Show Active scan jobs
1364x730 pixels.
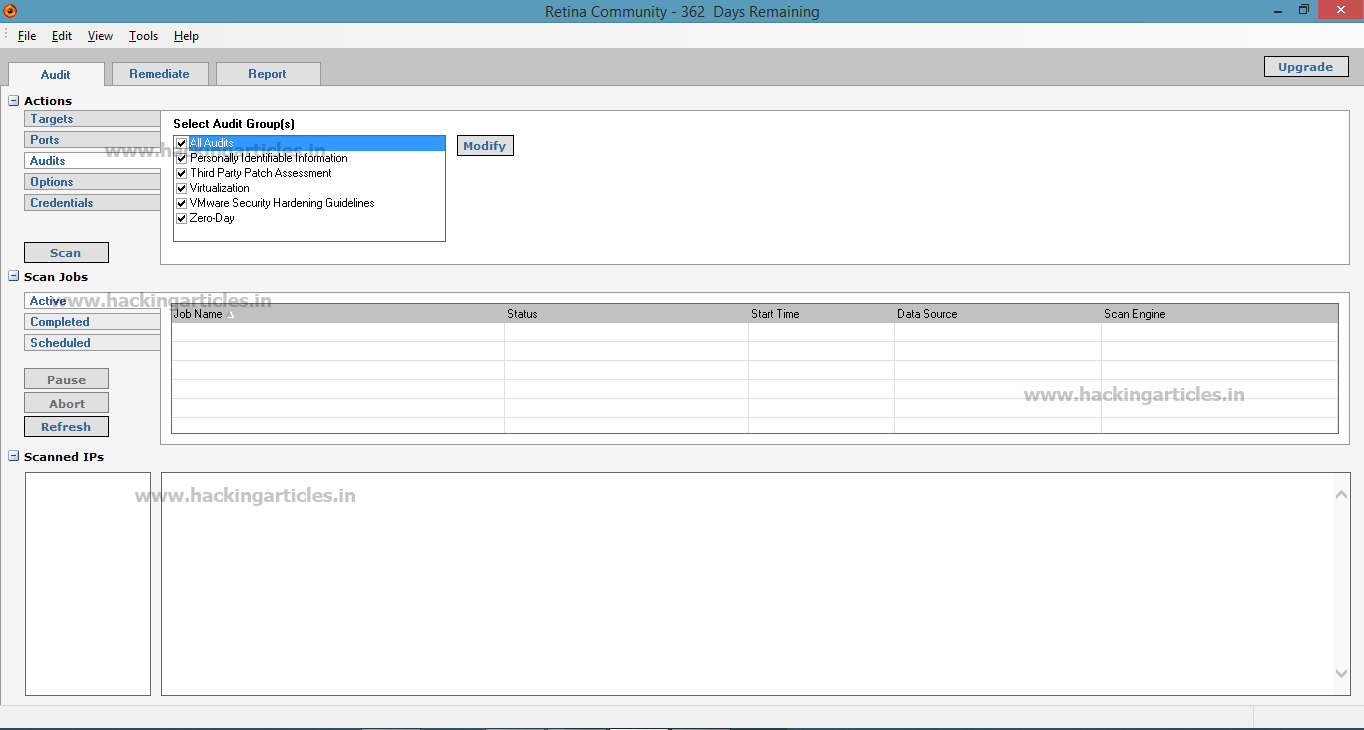point(92,301)
